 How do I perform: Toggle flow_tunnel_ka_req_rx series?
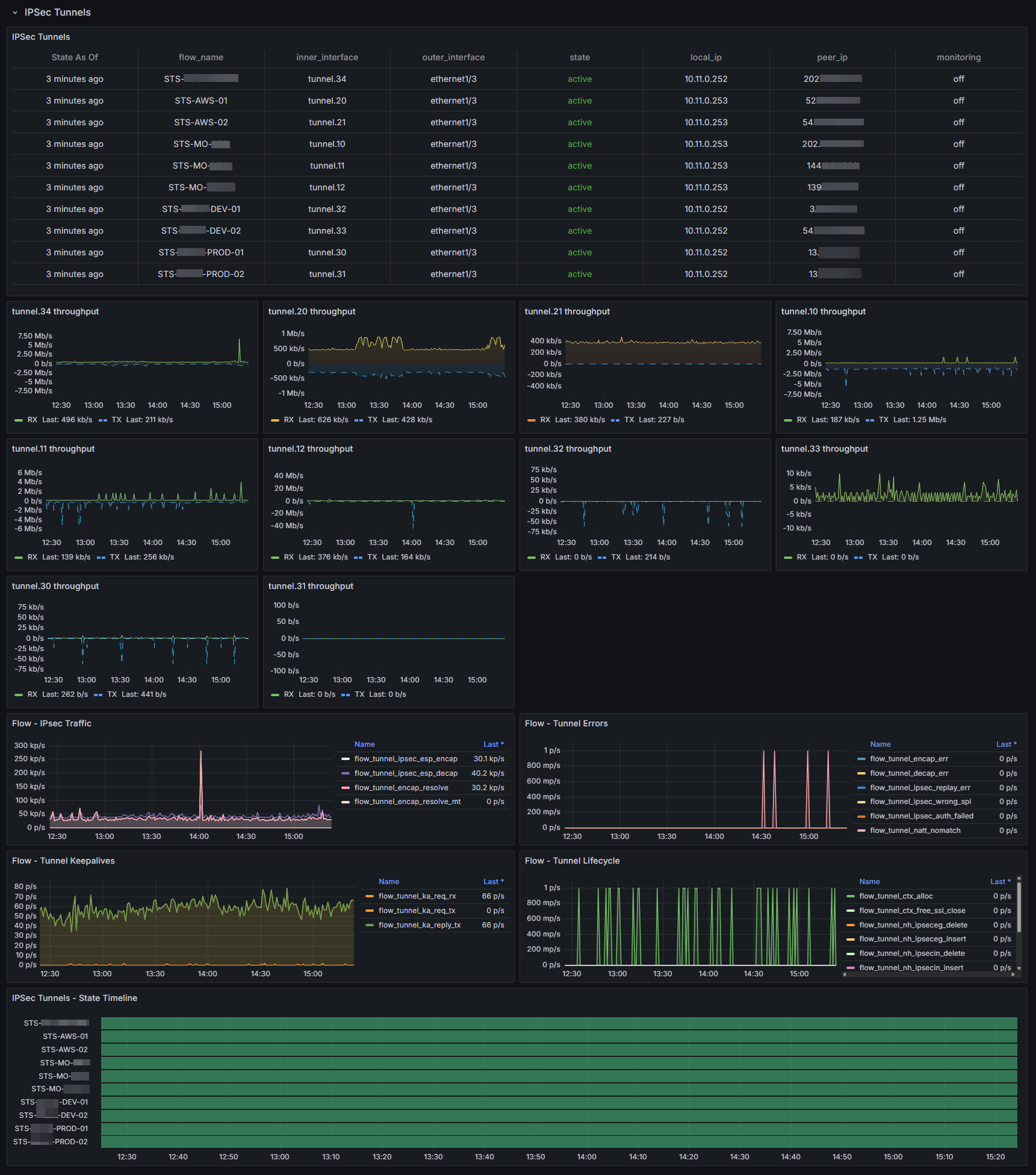click(417, 896)
